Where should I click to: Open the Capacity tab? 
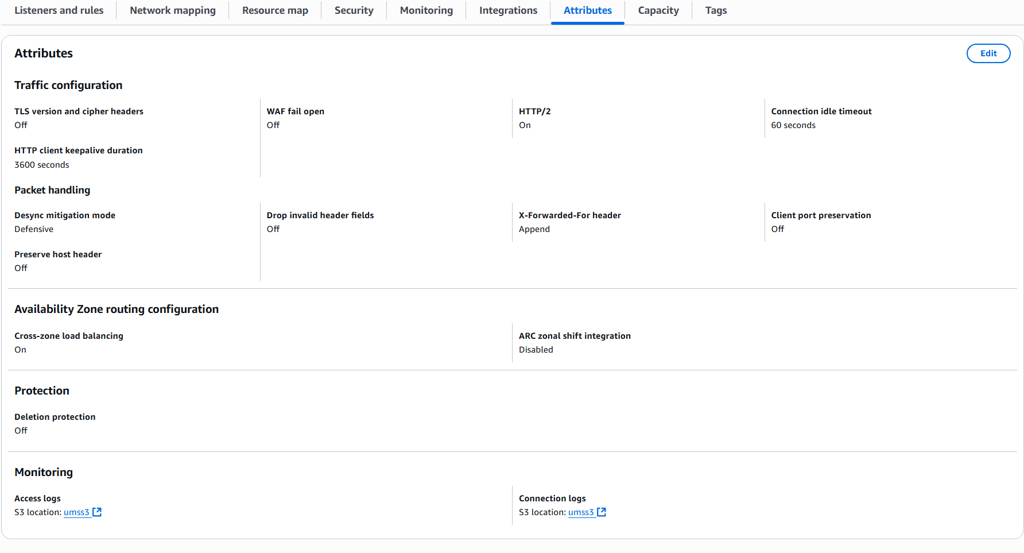click(x=658, y=11)
